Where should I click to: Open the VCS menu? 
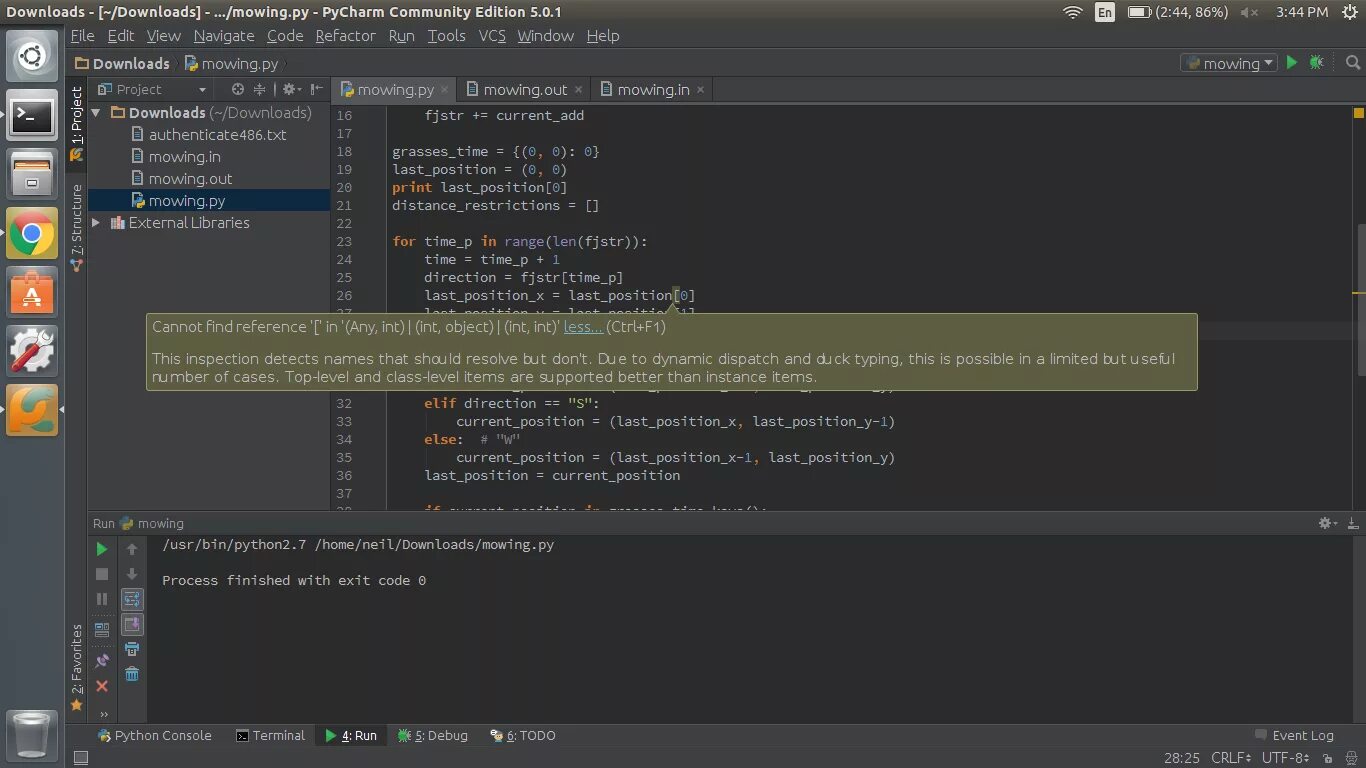tap(492, 36)
